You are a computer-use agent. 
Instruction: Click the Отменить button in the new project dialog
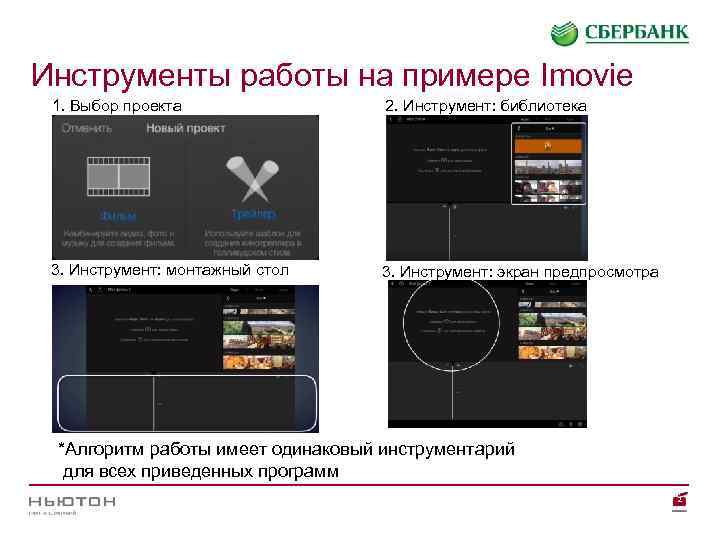point(86,128)
